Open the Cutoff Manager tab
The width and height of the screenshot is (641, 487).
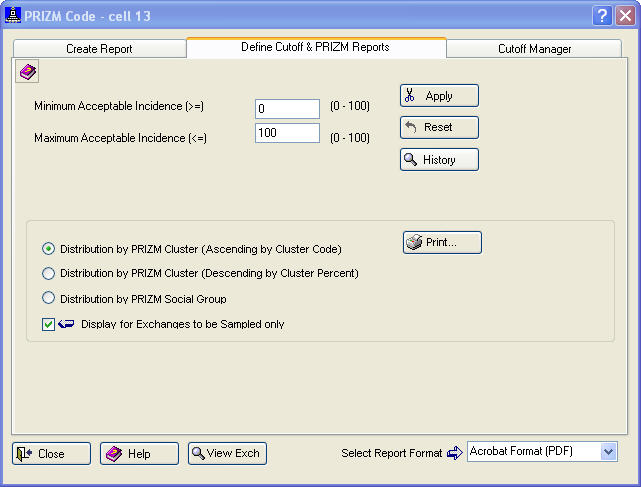(x=534, y=49)
